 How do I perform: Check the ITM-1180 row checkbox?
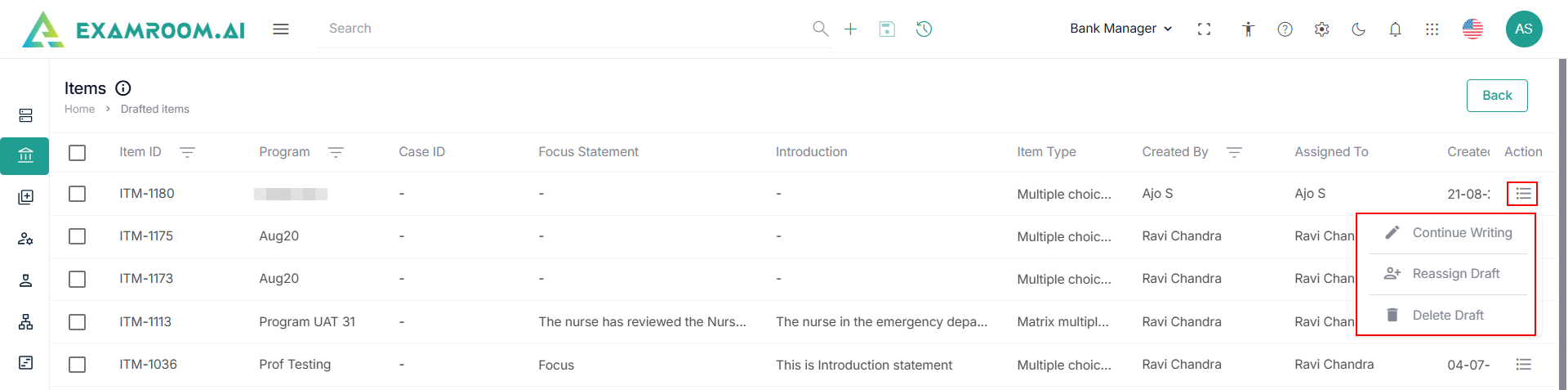(x=78, y=194)
